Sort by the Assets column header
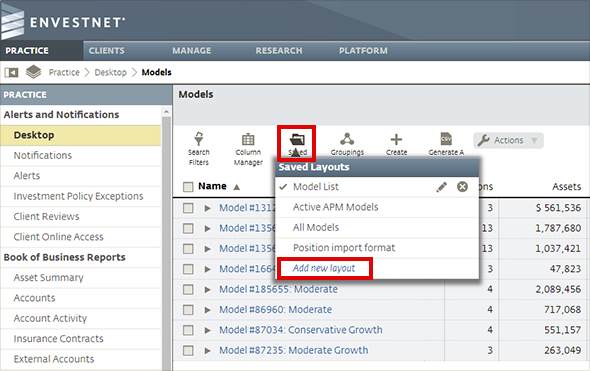Screen dimensions: 590x371 tap(566, 187)
